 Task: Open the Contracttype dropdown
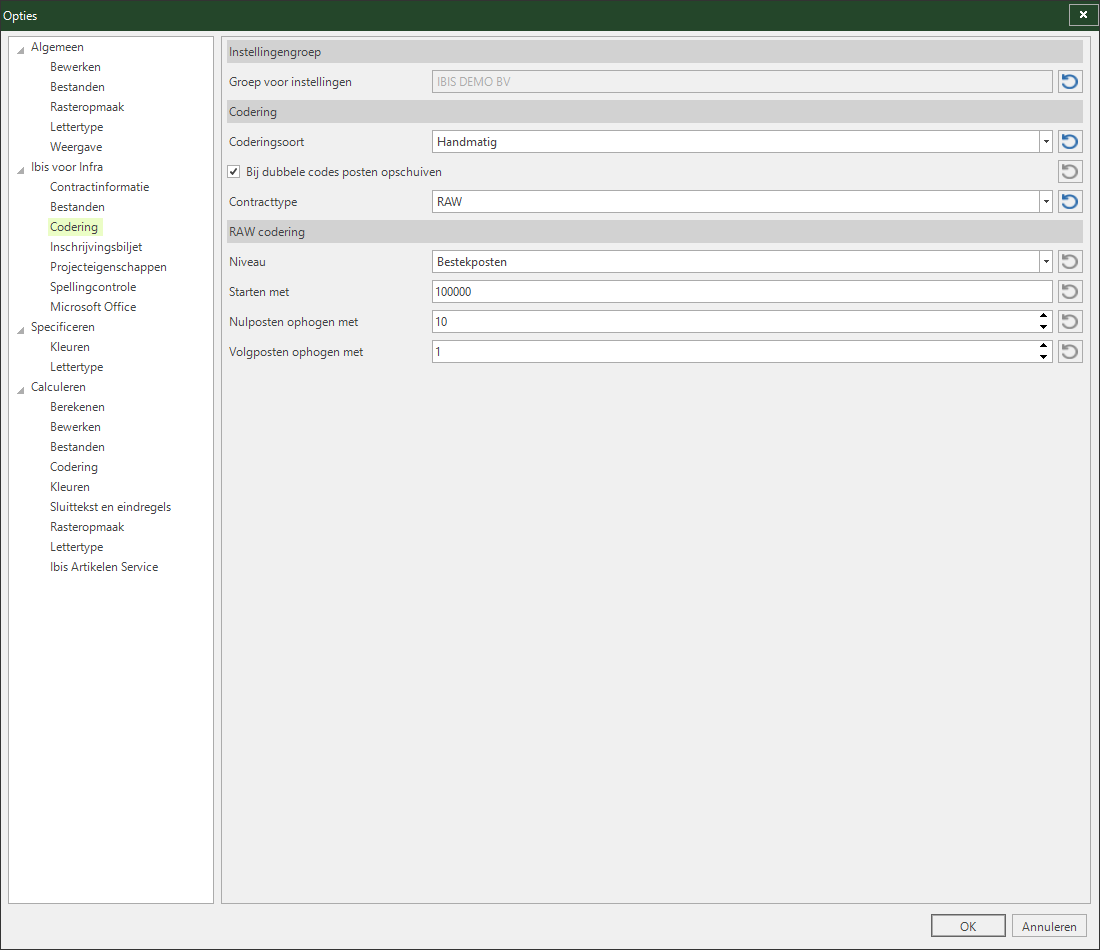click(1045, 202)
